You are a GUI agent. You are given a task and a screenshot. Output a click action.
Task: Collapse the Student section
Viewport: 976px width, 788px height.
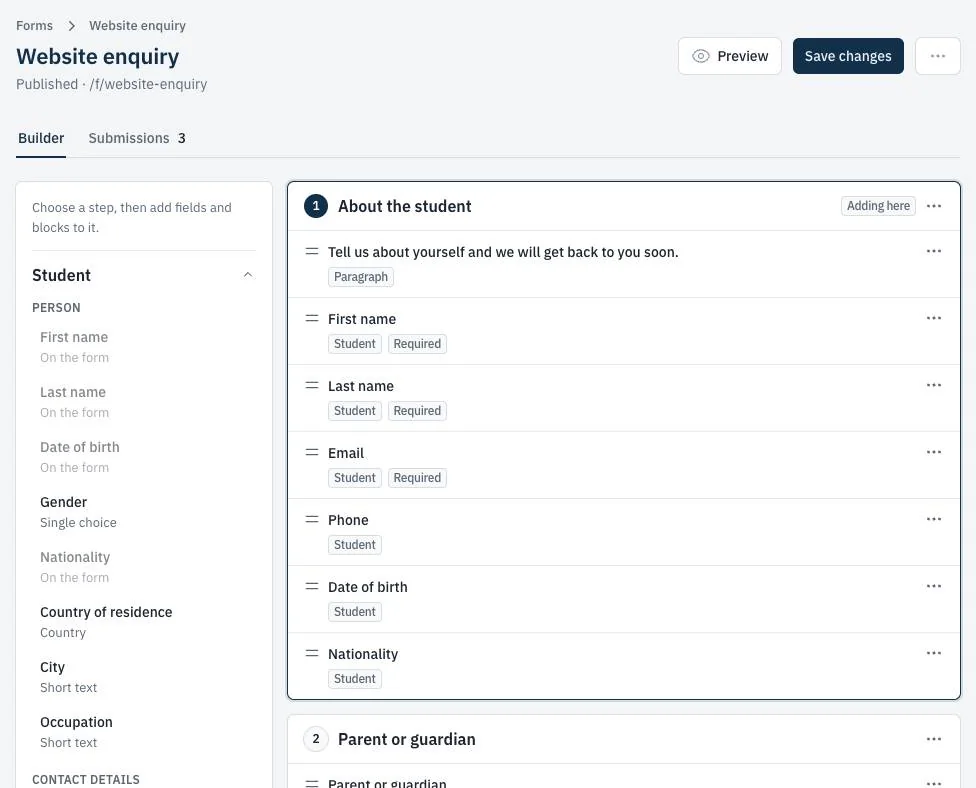point(248,275)
